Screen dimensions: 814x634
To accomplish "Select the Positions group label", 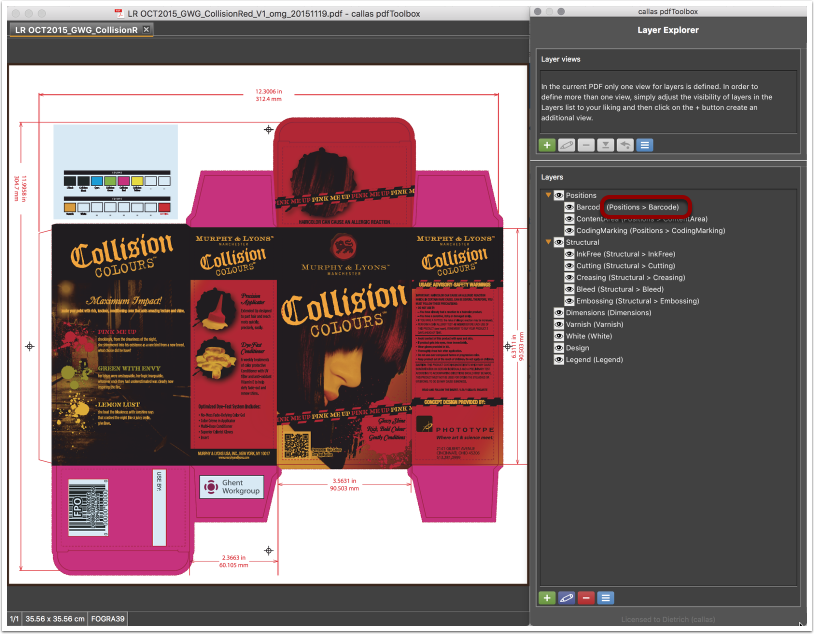I will point(581,195).
